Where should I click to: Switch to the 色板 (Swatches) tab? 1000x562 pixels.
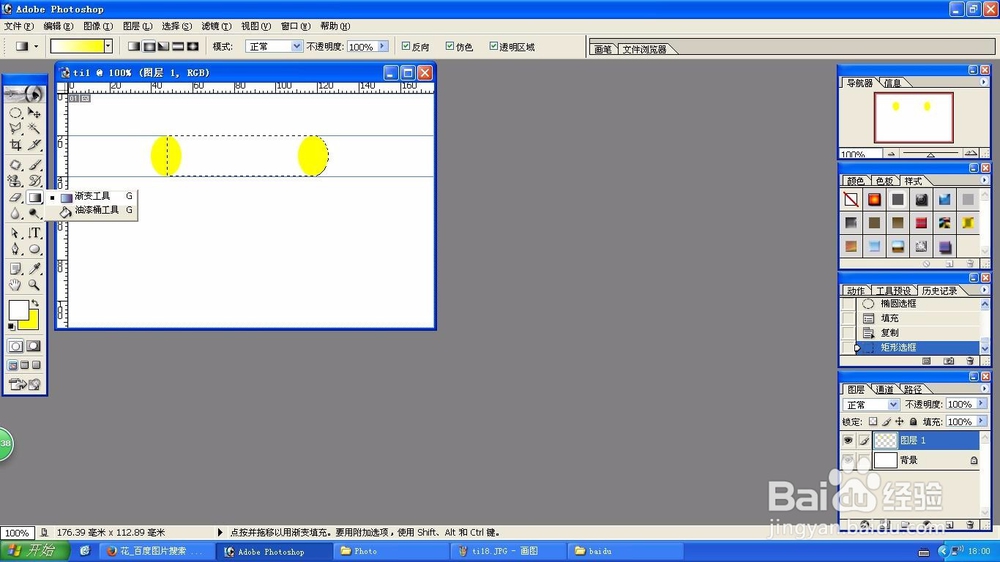pyautogui.click(x=884, y=181)
